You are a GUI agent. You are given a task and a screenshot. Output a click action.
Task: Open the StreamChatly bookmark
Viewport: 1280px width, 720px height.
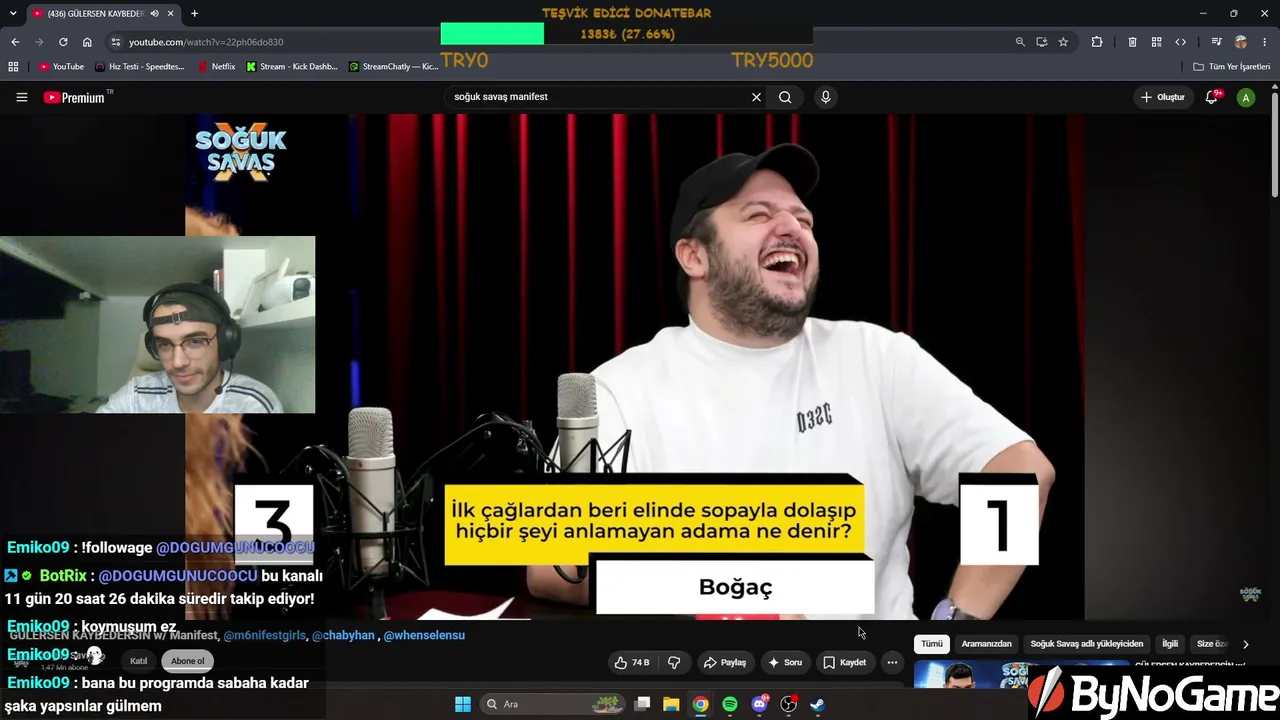pyautogui.click(x=394, y=67)
